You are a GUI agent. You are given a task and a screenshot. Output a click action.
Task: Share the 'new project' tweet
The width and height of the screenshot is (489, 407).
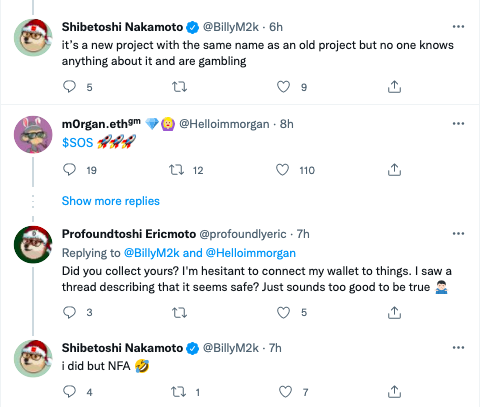[x=394, y=87]
